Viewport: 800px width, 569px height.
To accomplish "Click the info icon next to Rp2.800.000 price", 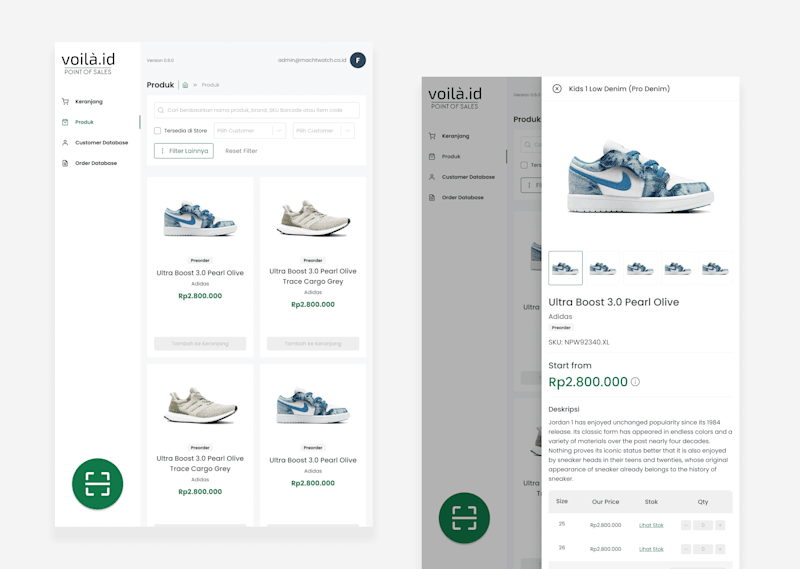I will click(x=635, y=382).
